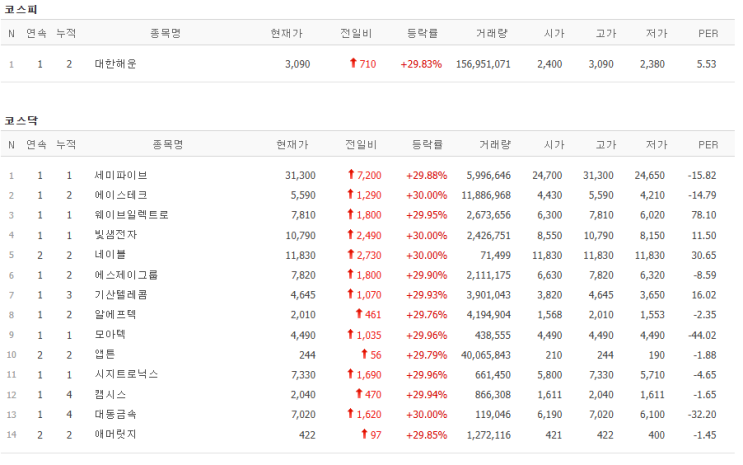
Task: Click 애머릿지 volume 1,272,116
Action: pyautogui.click(x=489, y=435)
